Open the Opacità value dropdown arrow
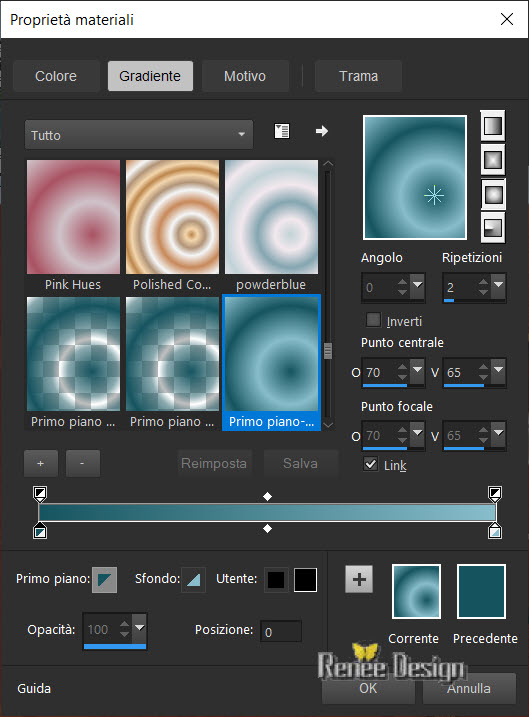The width and height of the screenshot is (529, 717). point(139,628)
